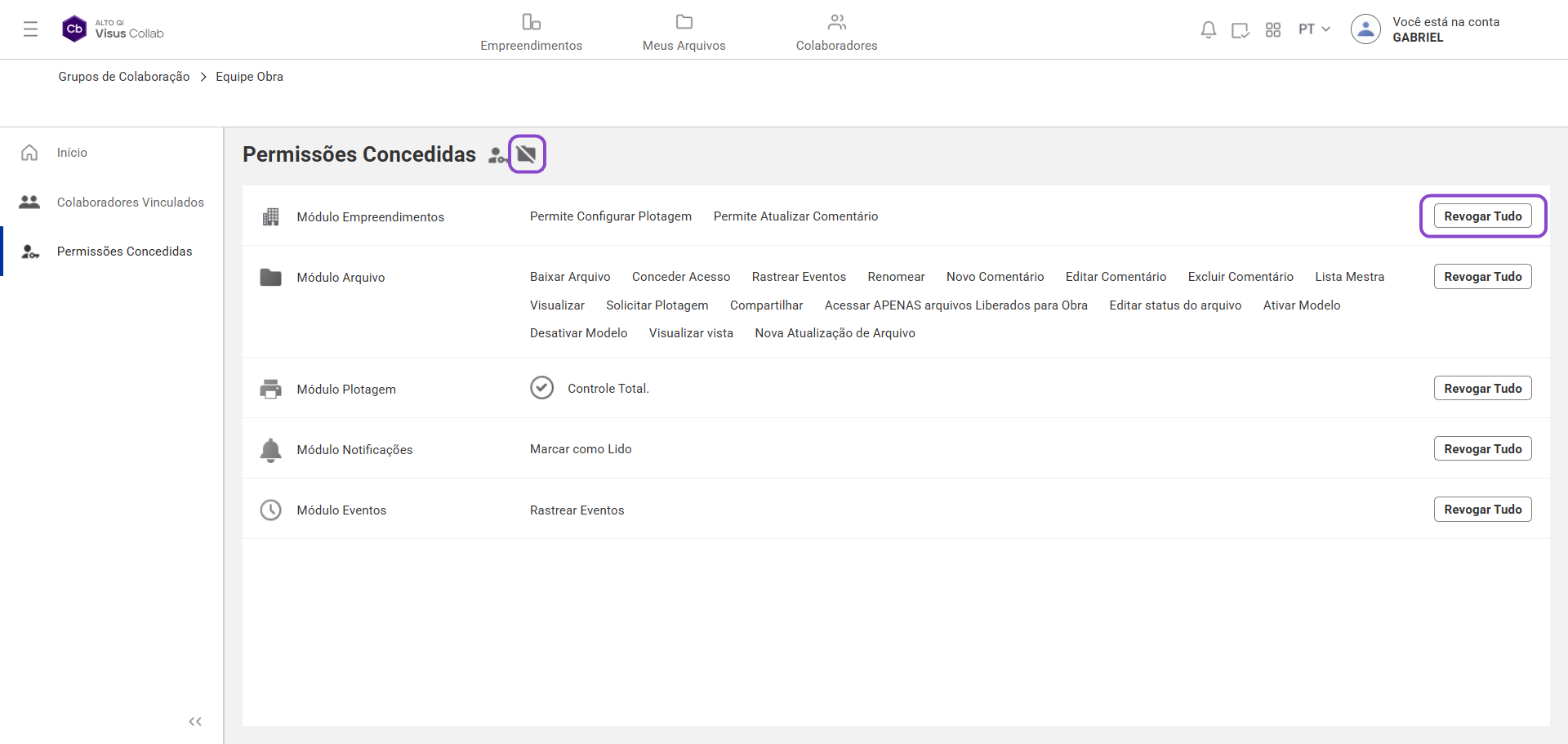1568x744 pixels.
Task: Revoke all Módulo Arquivo permissions
Action: [x=1482, y=277]
